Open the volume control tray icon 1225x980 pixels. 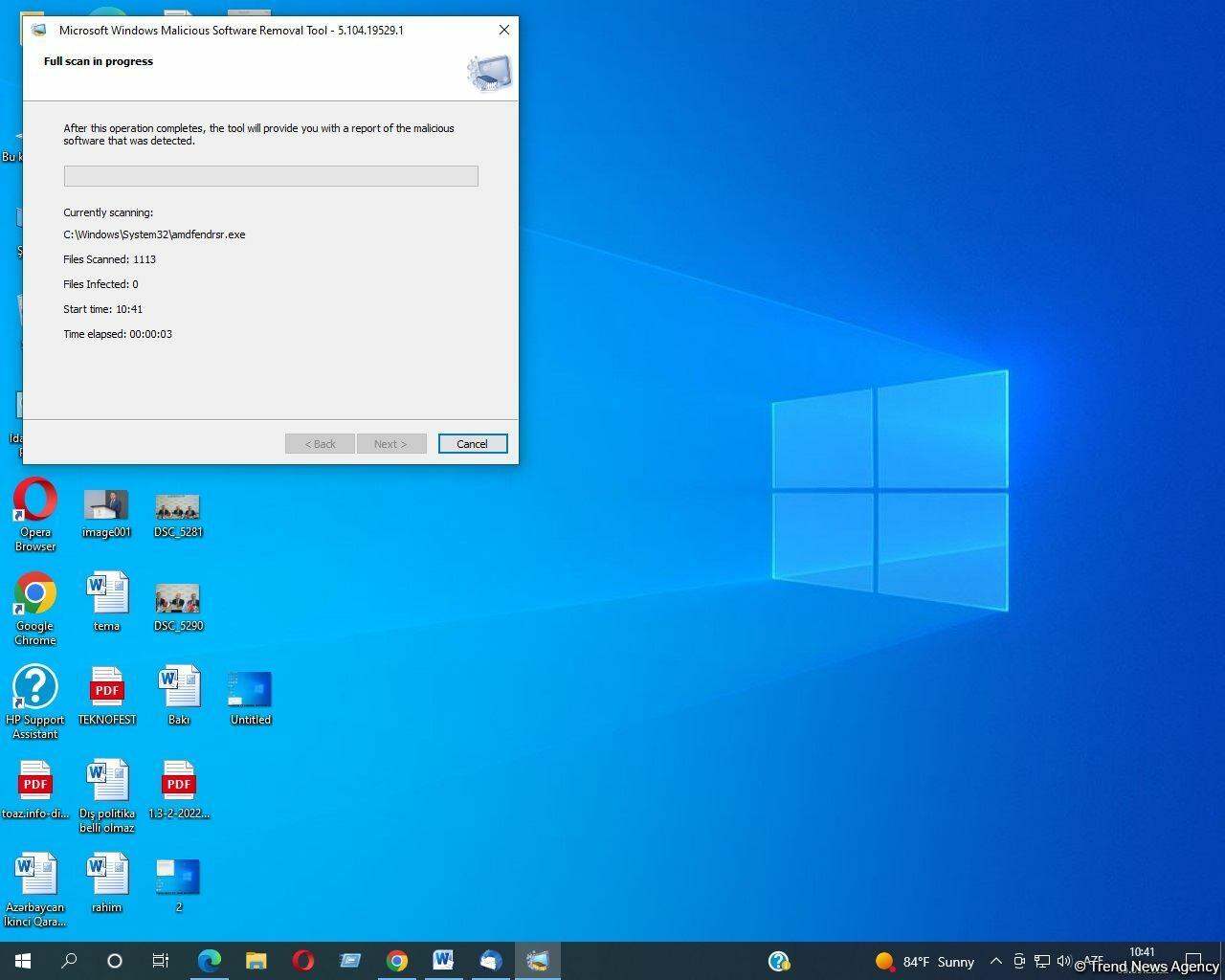click(x=1064, y=961)
